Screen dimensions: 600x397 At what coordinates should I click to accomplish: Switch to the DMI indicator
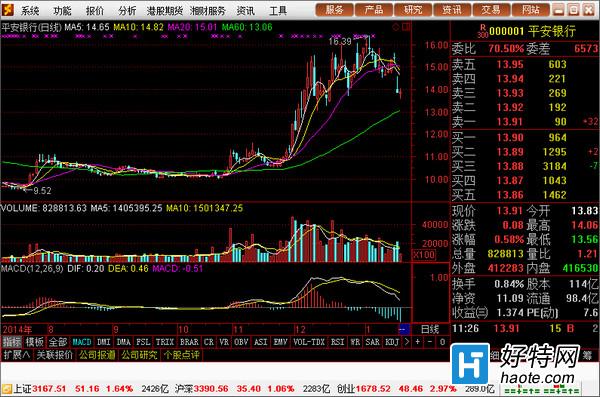pyautogui.click(x=104, y=342)
